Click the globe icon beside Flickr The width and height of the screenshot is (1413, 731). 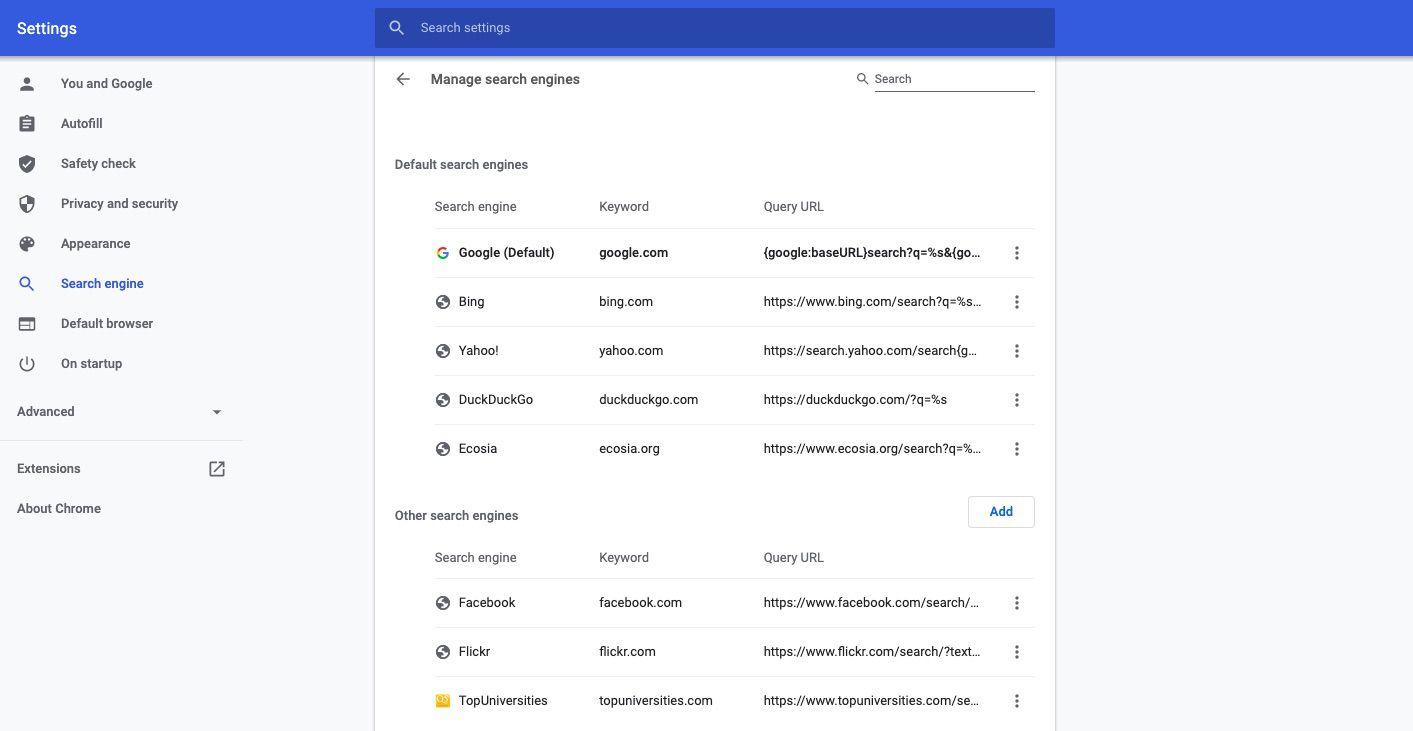[443, 652]
